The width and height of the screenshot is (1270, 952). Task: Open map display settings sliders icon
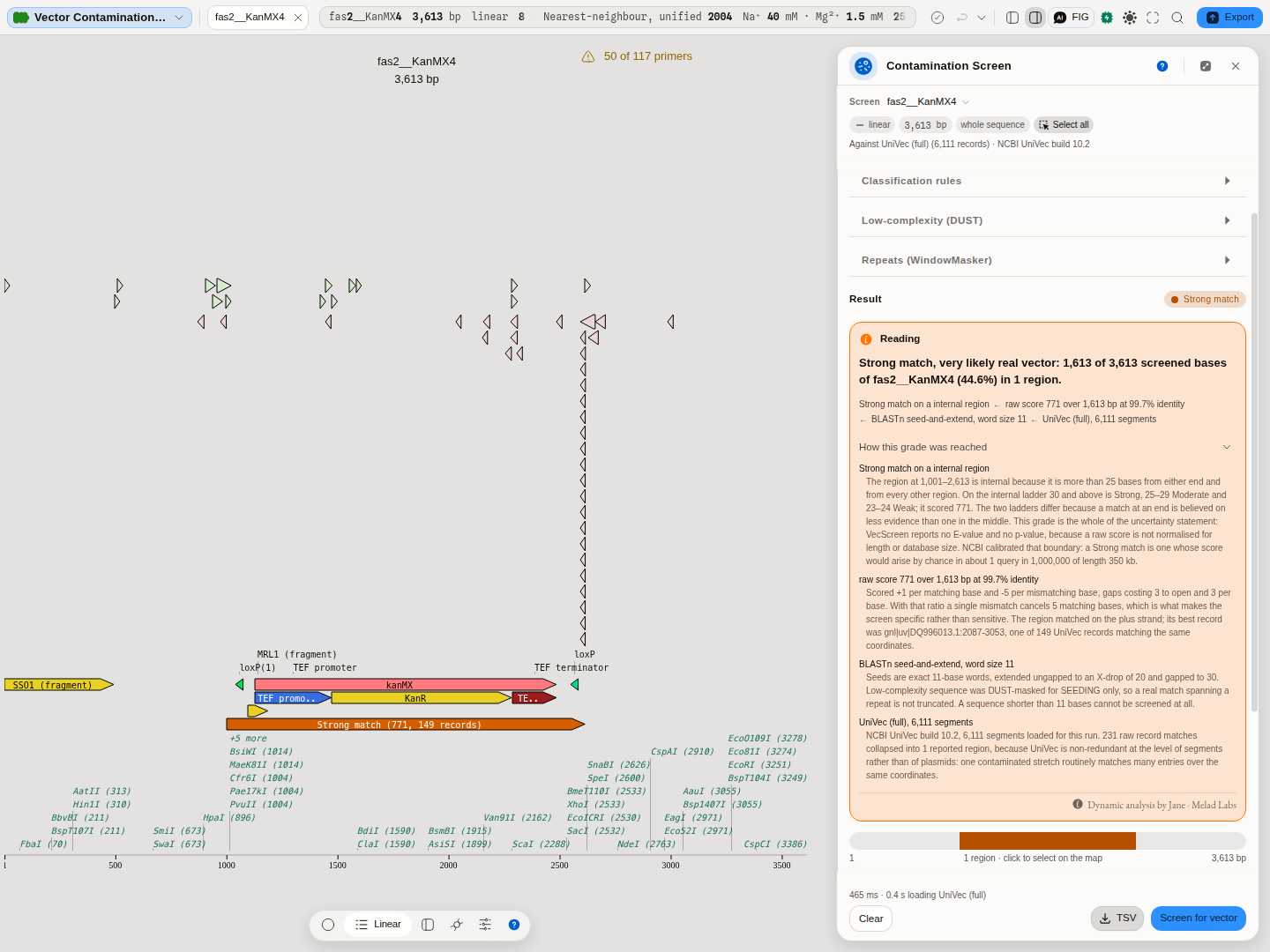pos(485,925)
